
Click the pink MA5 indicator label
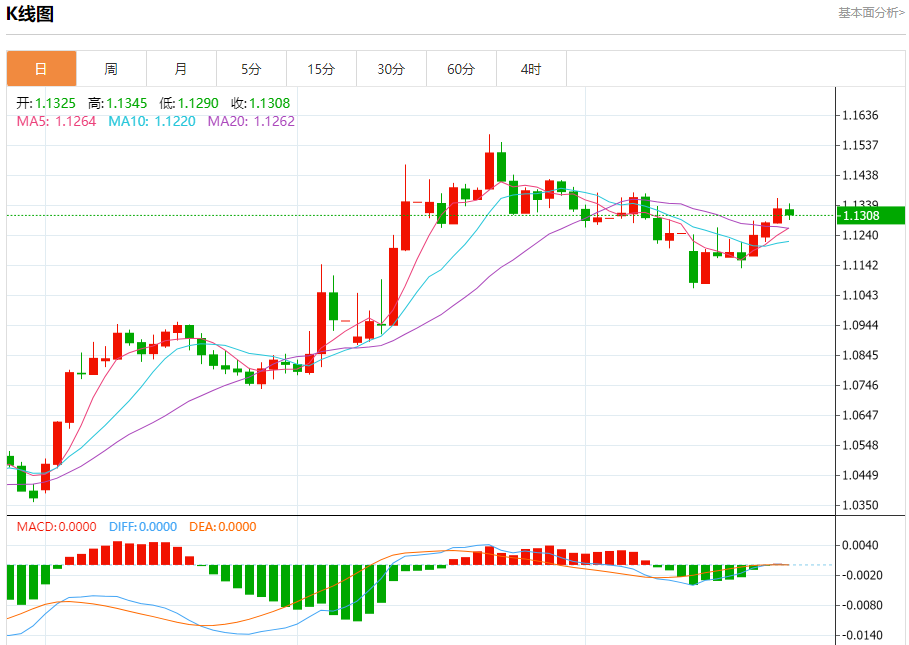pyautogui.click(x=56, y=121)
